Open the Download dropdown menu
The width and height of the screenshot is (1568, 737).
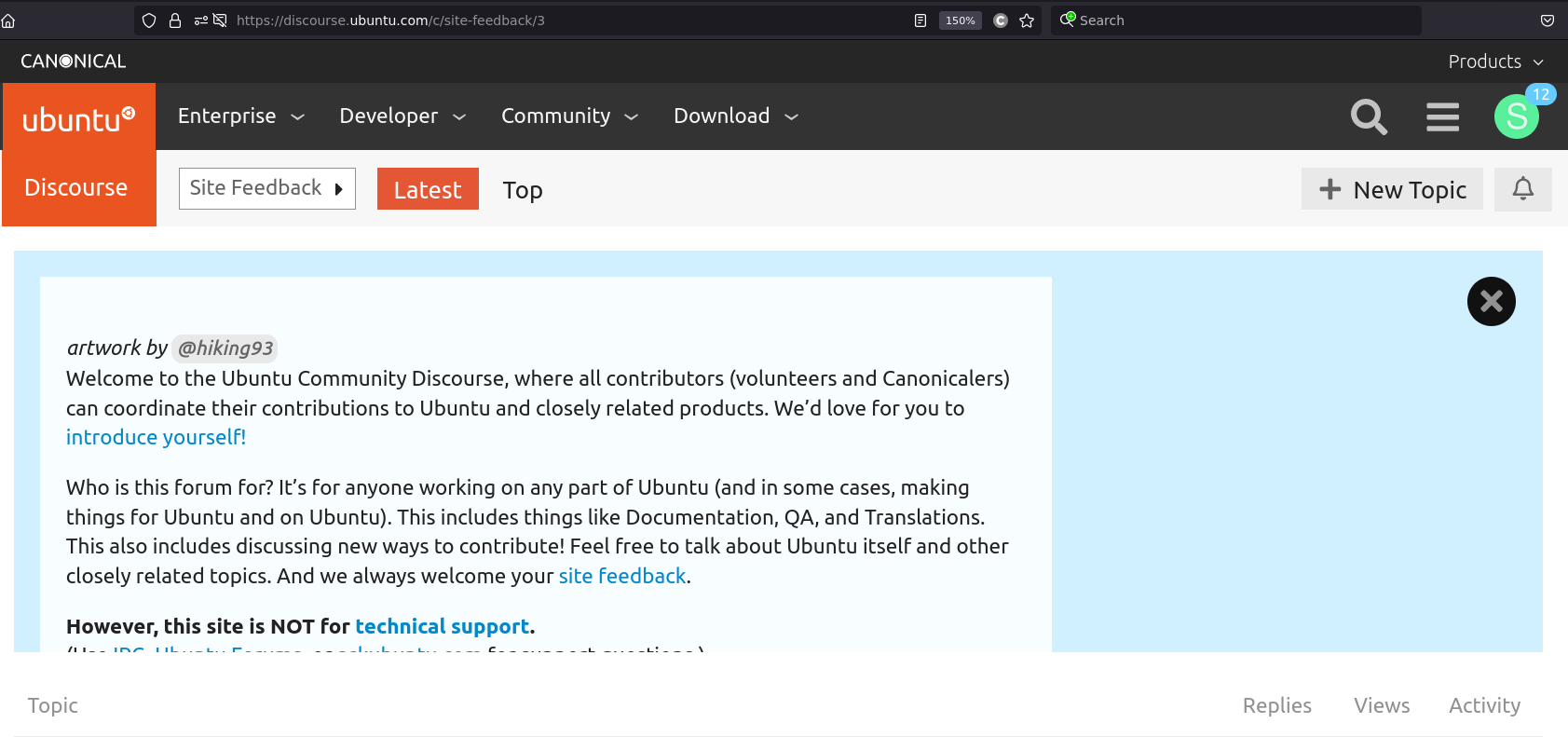pos(735,116)
